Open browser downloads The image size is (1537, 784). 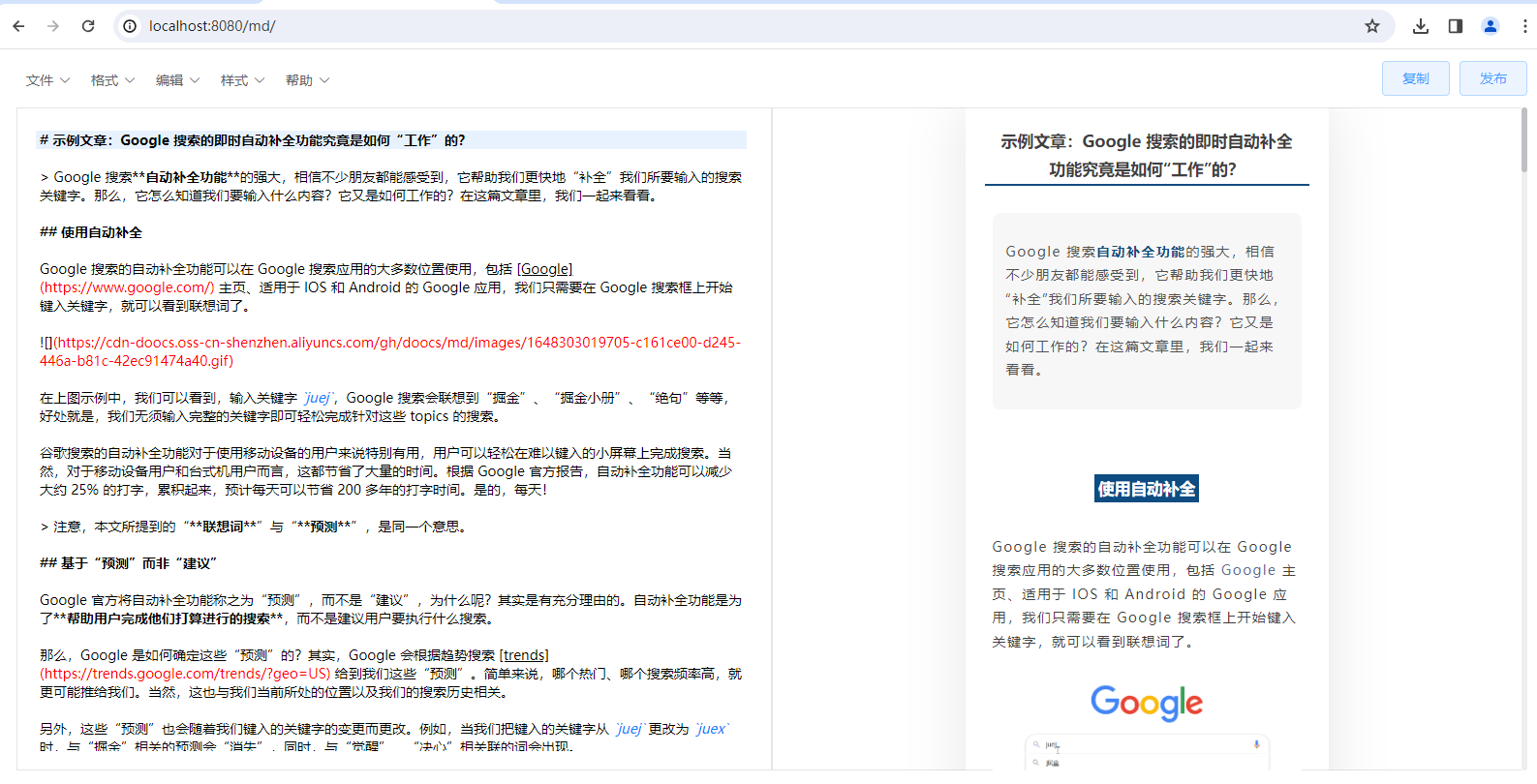tap(1421, 26)
